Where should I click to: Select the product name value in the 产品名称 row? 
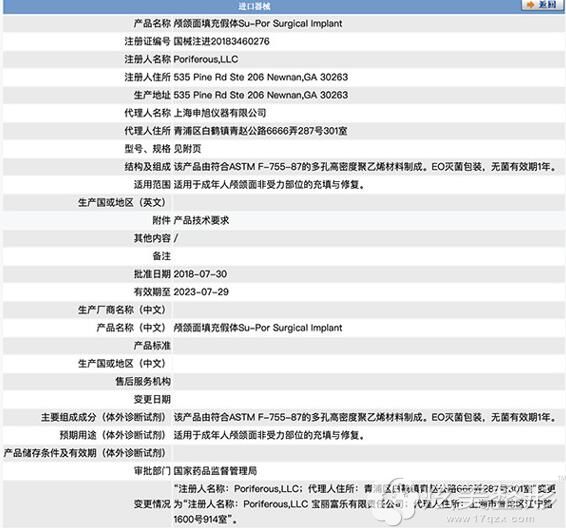[x=258, y=24]
